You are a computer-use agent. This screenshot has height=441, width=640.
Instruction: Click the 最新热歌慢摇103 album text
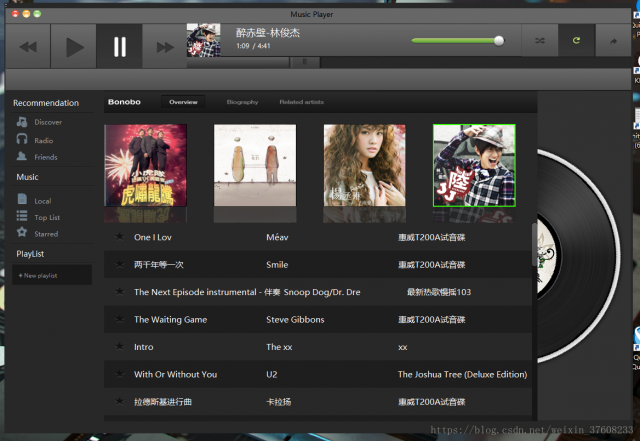click(x=439, y=292)
